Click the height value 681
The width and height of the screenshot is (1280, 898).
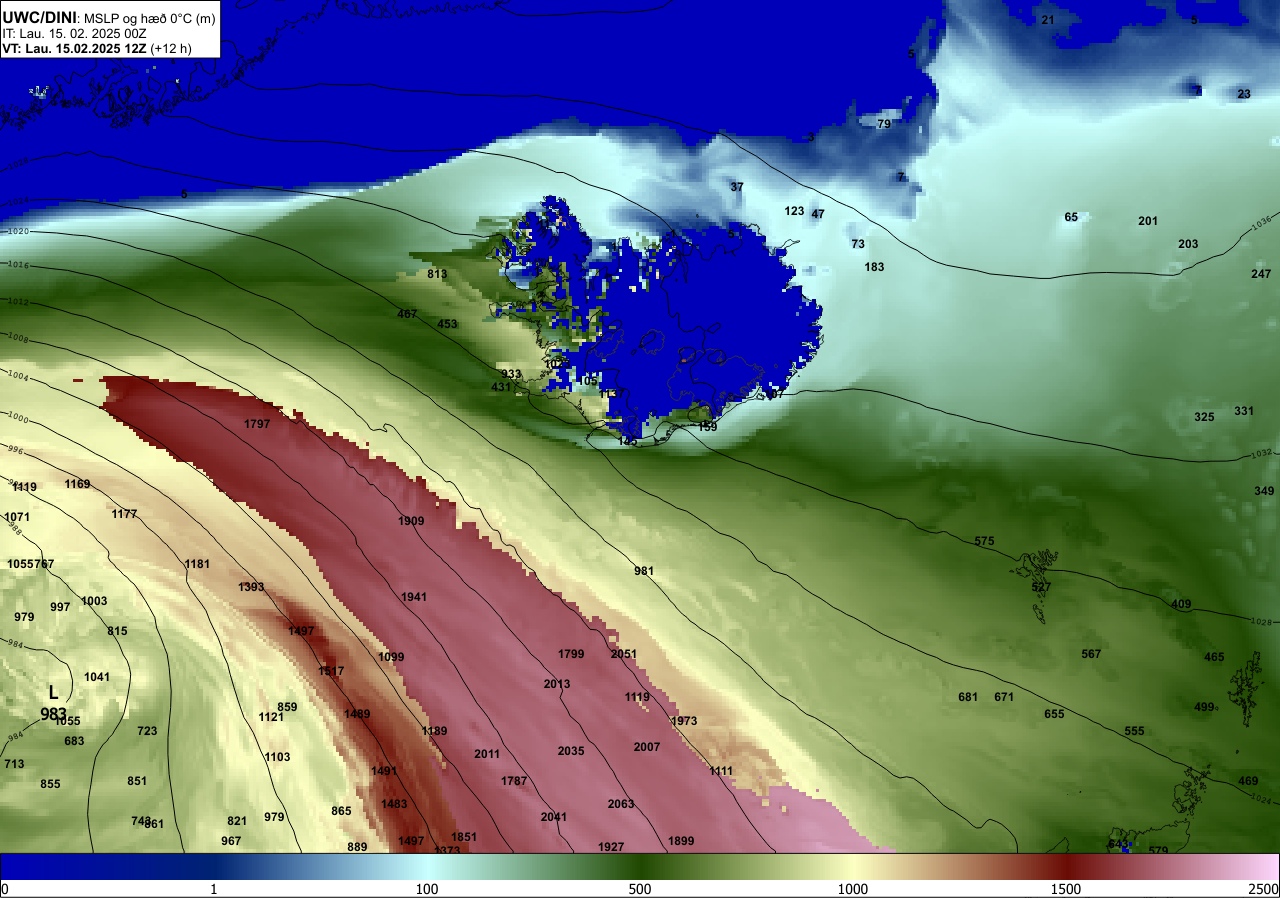click(968, 697)
